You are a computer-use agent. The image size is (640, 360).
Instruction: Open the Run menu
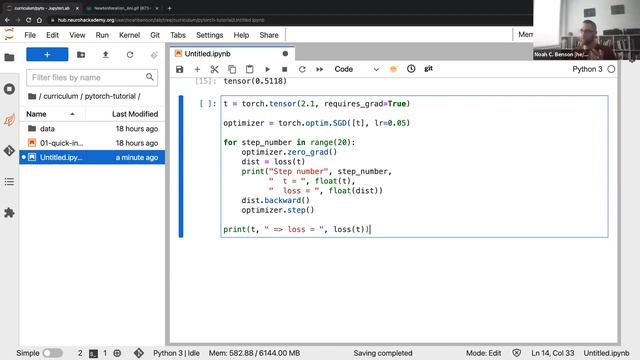(x=102, y=35)
